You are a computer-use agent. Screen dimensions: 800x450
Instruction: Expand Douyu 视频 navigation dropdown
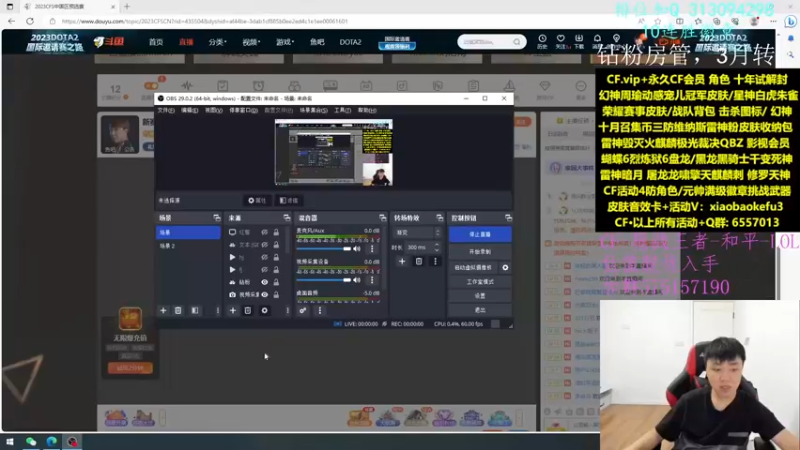251,42
